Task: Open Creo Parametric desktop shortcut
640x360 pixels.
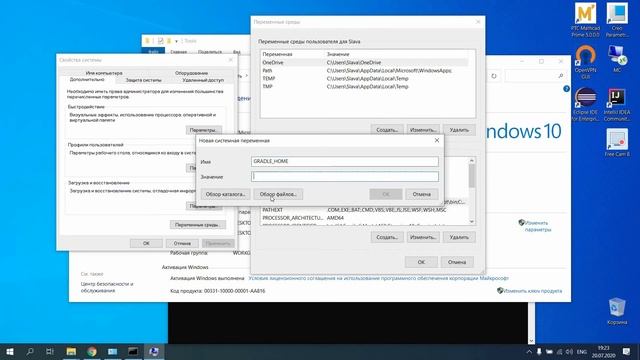Action: 617,20
